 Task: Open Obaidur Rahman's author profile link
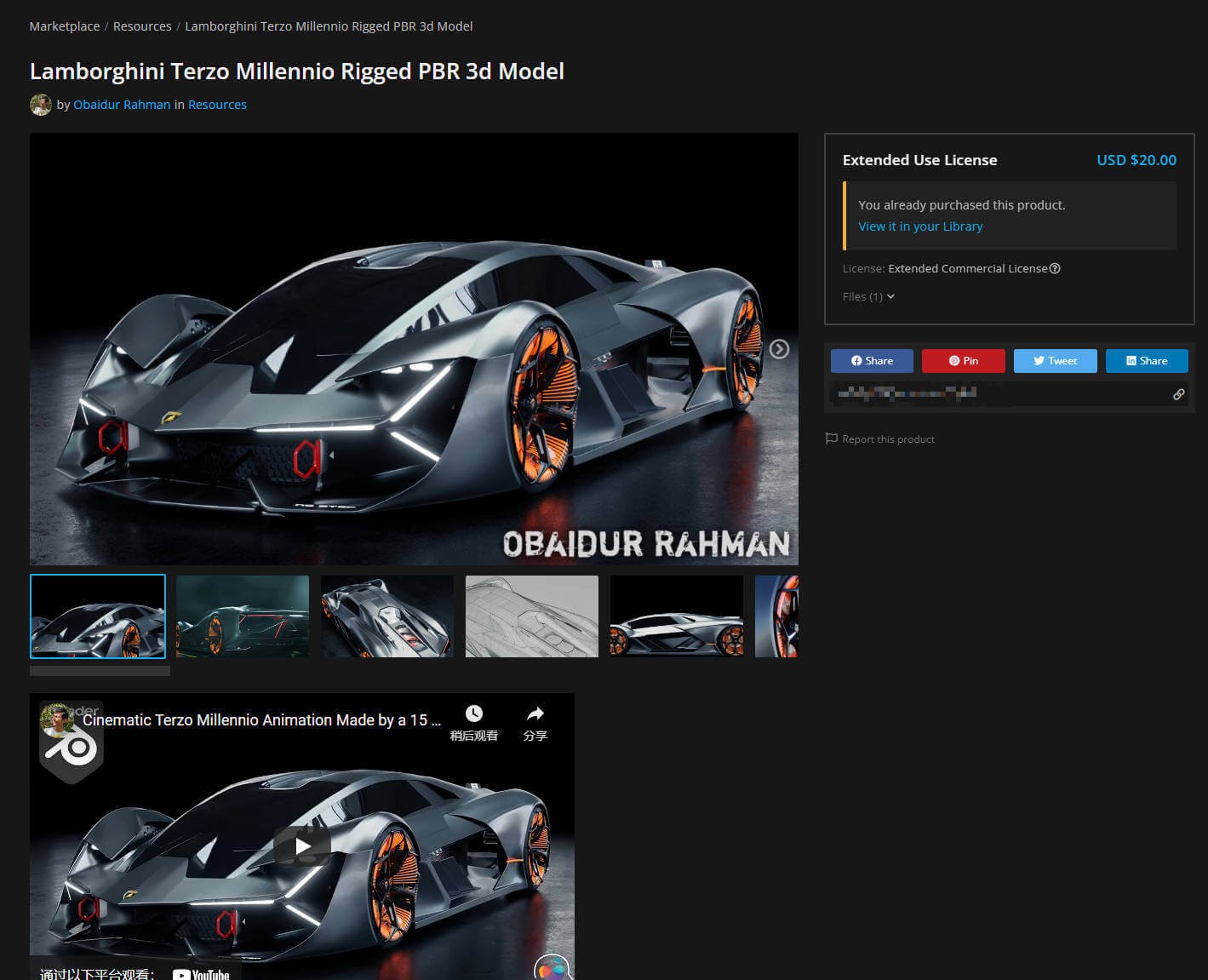click(x=122, y=105)
